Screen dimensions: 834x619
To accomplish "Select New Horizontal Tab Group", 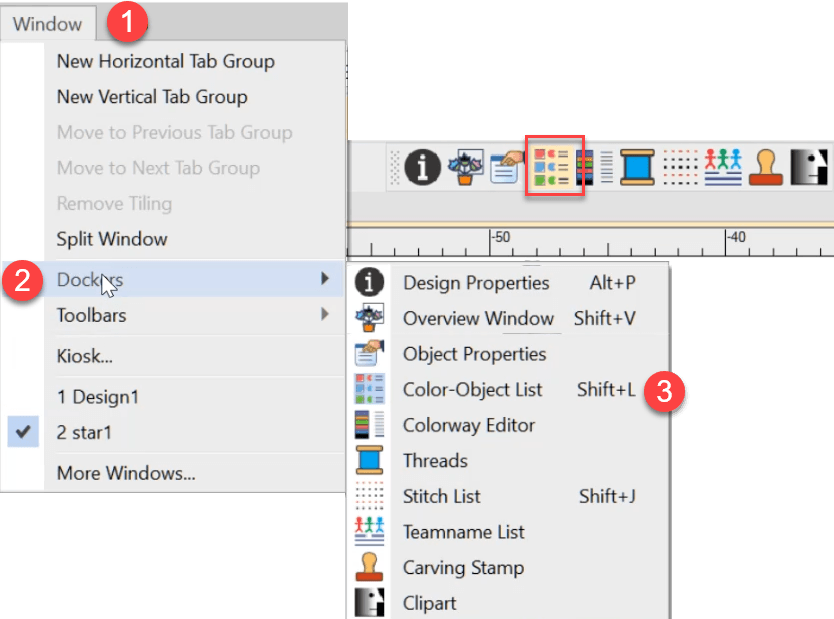I will pyautogui.click(x=165, y=61).
